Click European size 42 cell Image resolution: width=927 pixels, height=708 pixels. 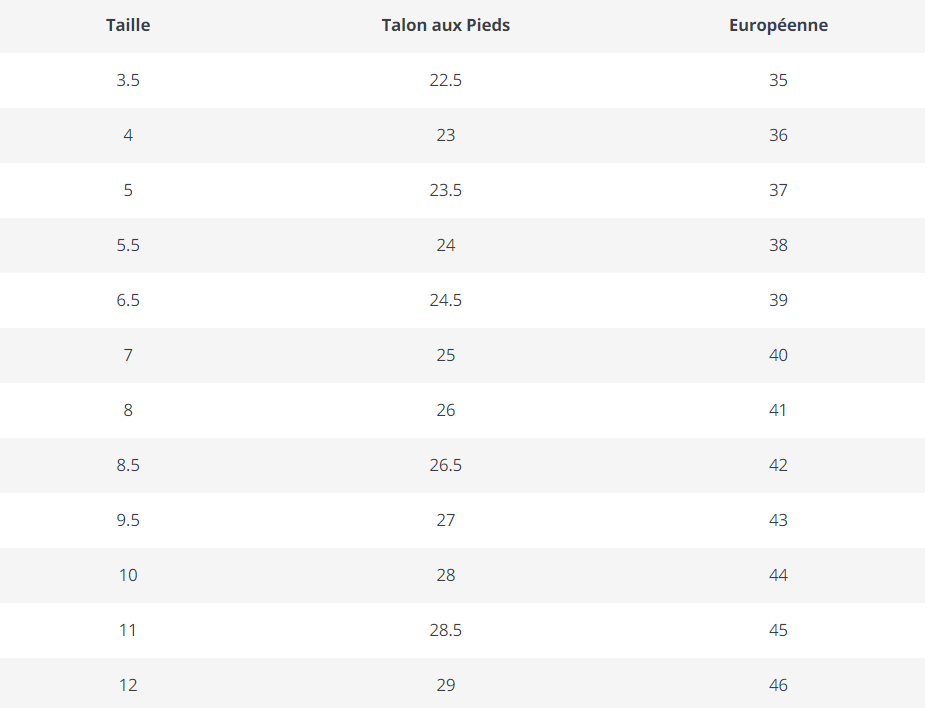778,465
